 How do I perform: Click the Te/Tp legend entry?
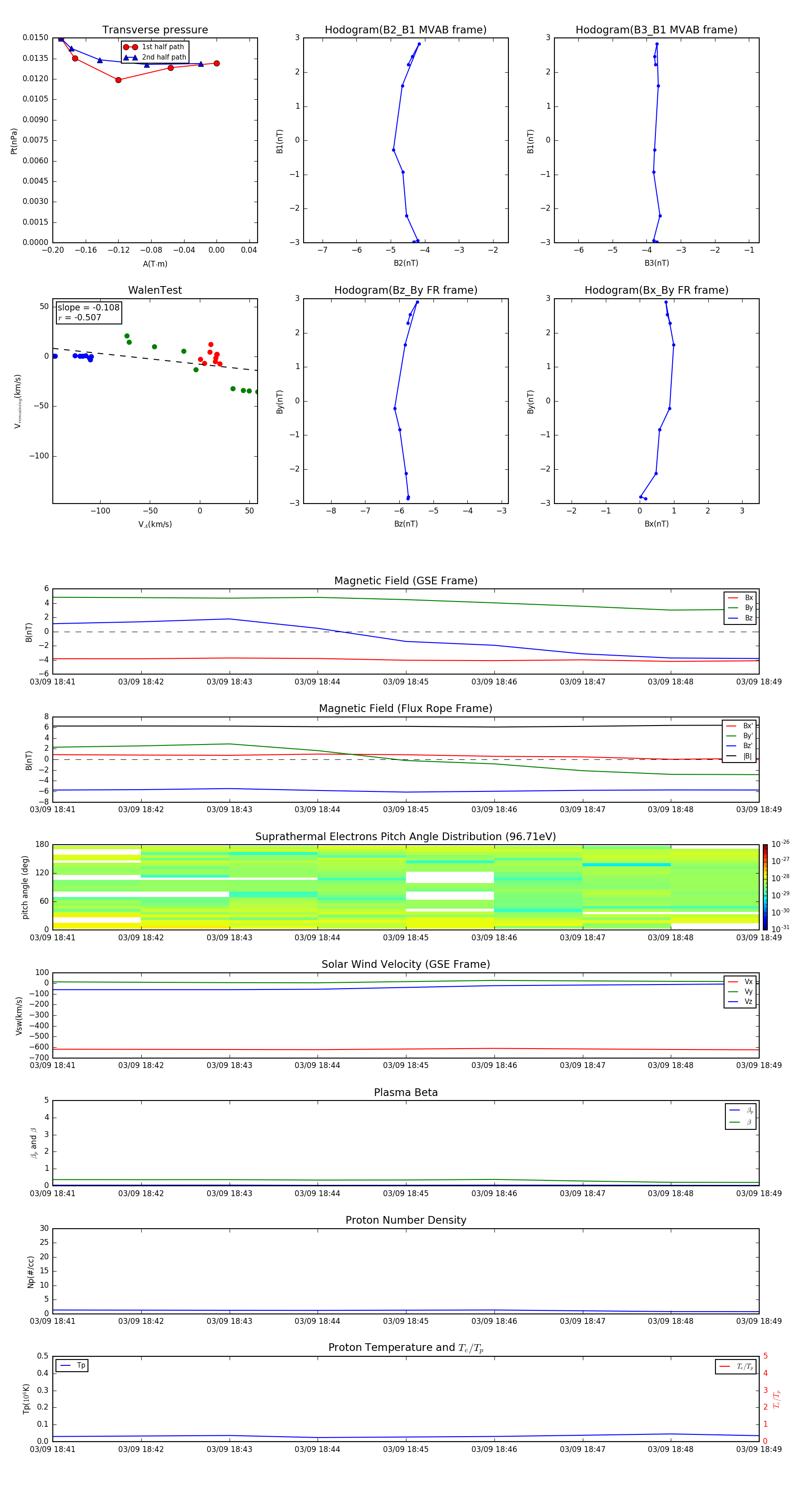(736, 1366)
